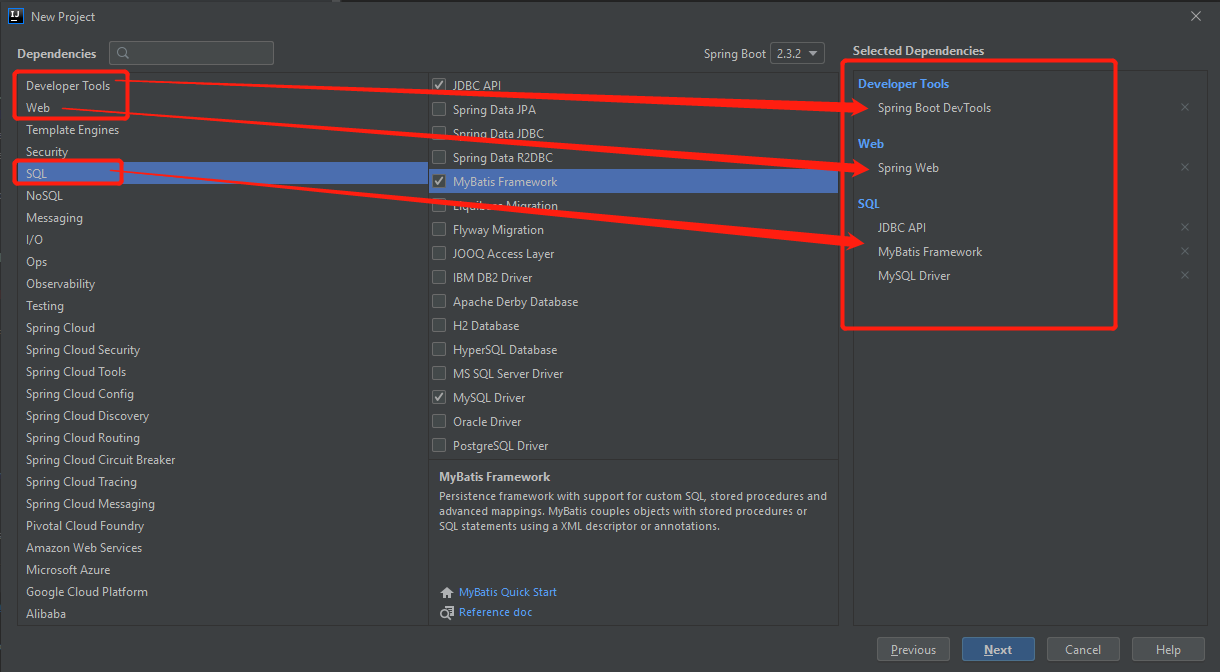Select the I/O category
Image resolution: width=1220 pixels, height=672 pixels.
[222, 240]
